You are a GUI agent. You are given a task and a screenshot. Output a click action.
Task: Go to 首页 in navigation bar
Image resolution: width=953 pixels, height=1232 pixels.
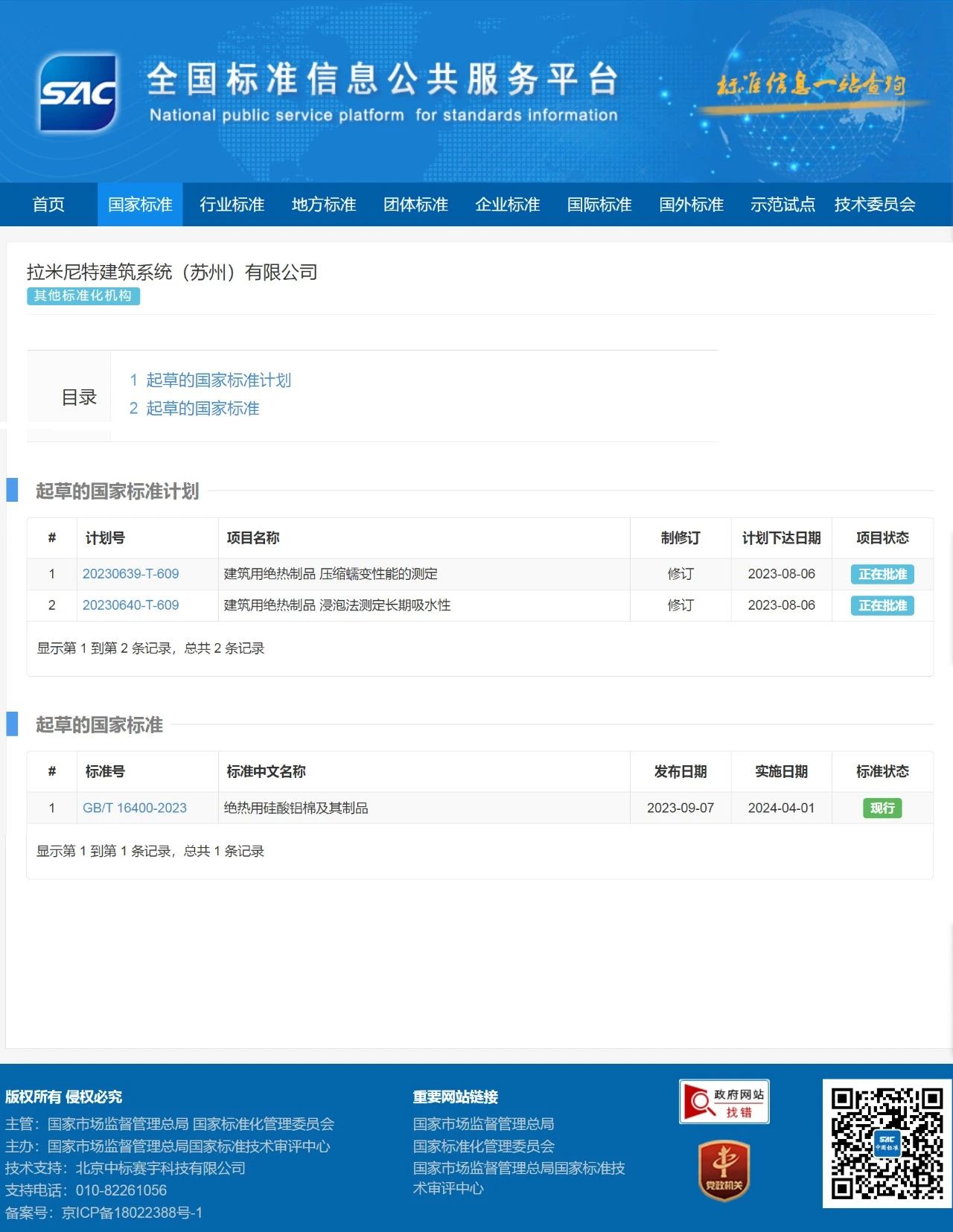click(48, 205)
